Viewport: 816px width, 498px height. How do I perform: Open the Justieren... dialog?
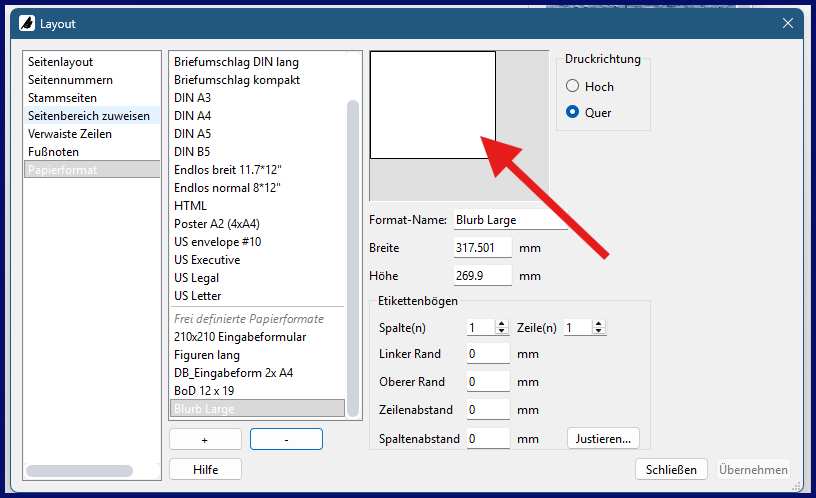pyautogui.click(x=603, y=438)
